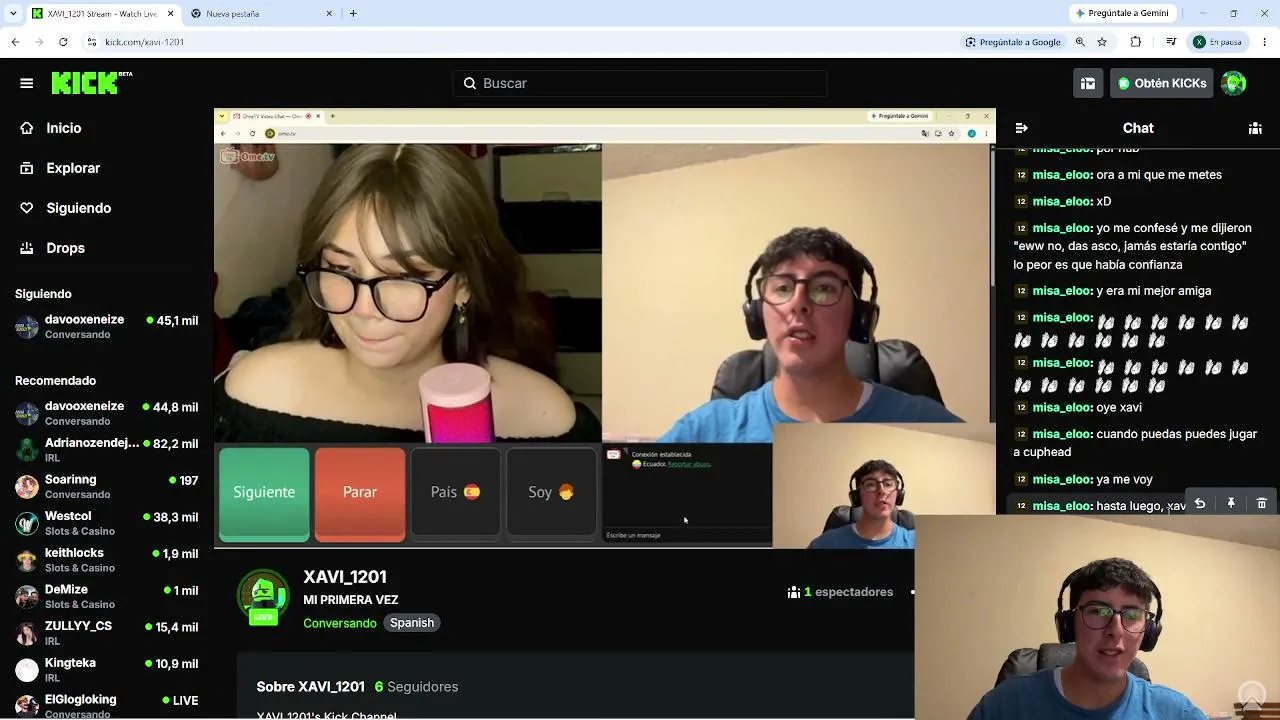
Task: Go back using the browser back arrow
Action: [15, 42]
